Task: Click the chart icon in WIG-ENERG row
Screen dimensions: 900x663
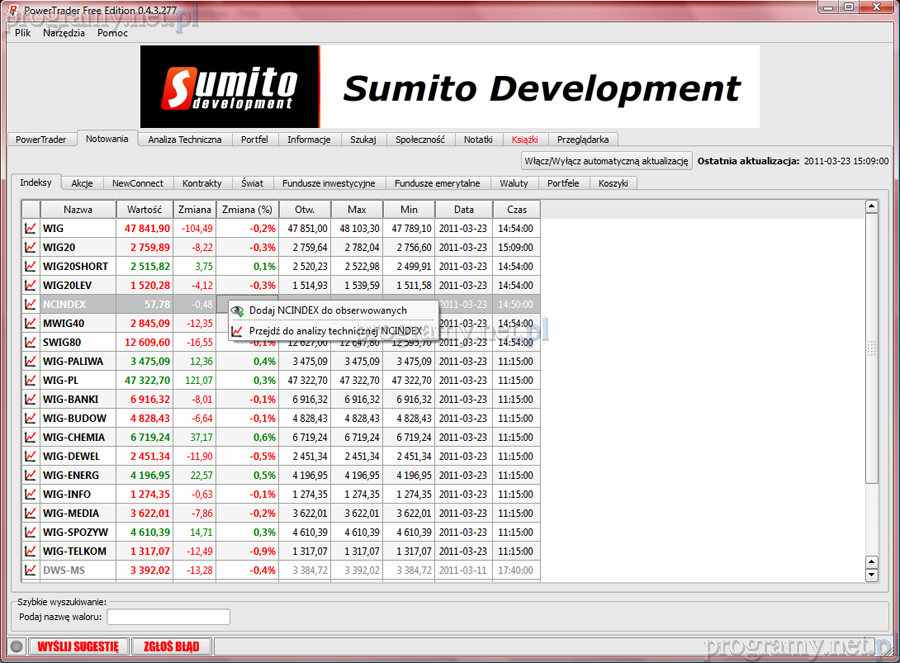Action: (x=31, y=475)
